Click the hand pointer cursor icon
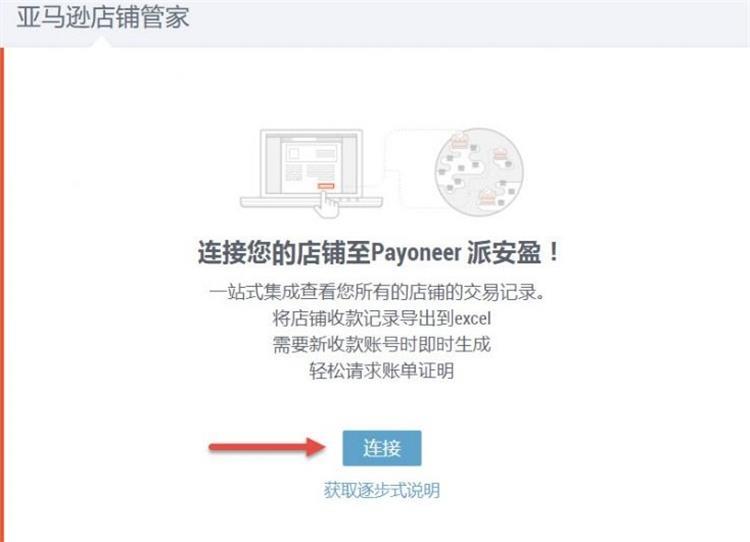 click(328, 203)
